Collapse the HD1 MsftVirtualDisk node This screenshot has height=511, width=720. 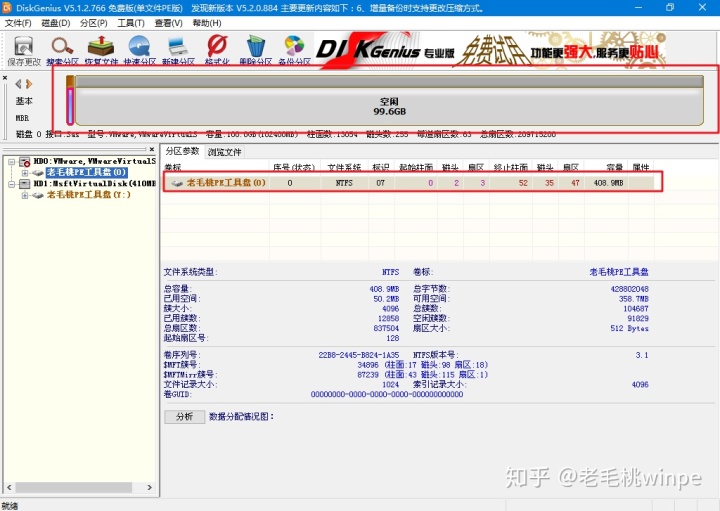[x=12, y=184]
